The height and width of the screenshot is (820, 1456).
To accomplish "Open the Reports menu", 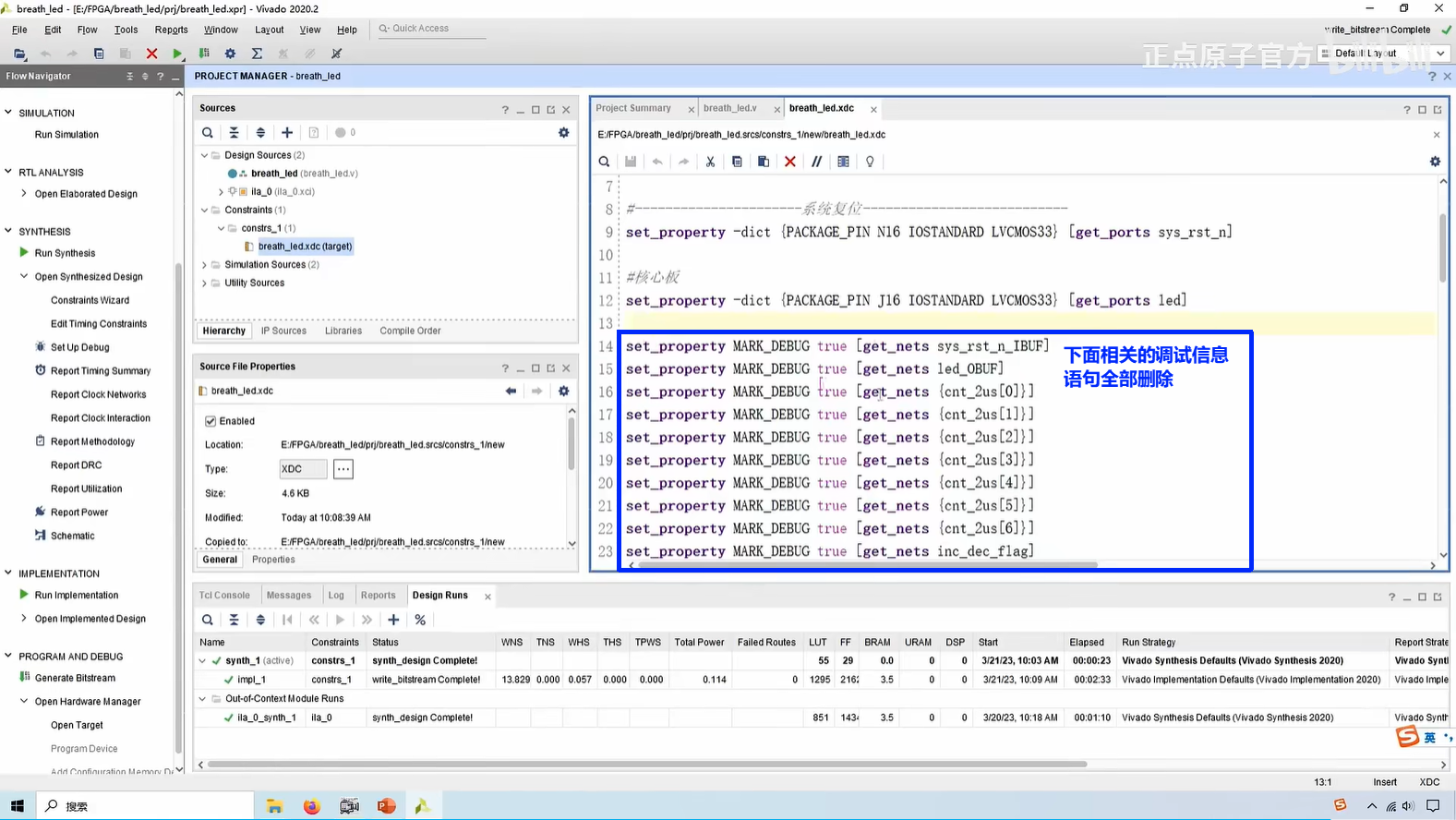I will (x=172, y=30).
